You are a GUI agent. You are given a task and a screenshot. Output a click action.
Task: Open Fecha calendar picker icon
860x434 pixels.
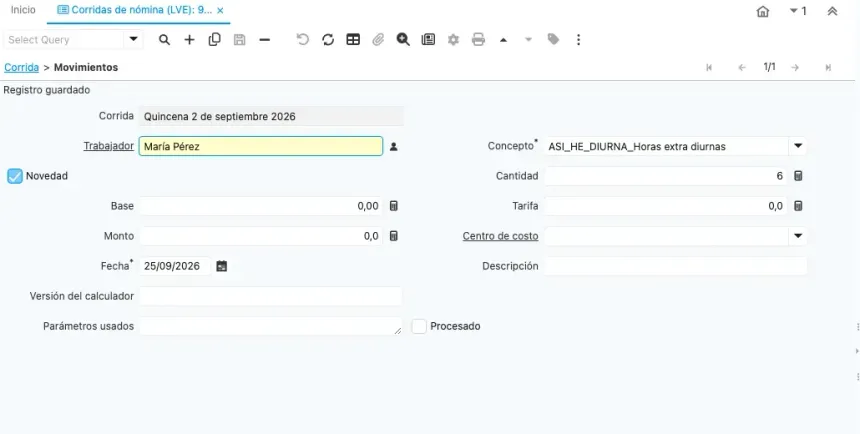[222, 266]
